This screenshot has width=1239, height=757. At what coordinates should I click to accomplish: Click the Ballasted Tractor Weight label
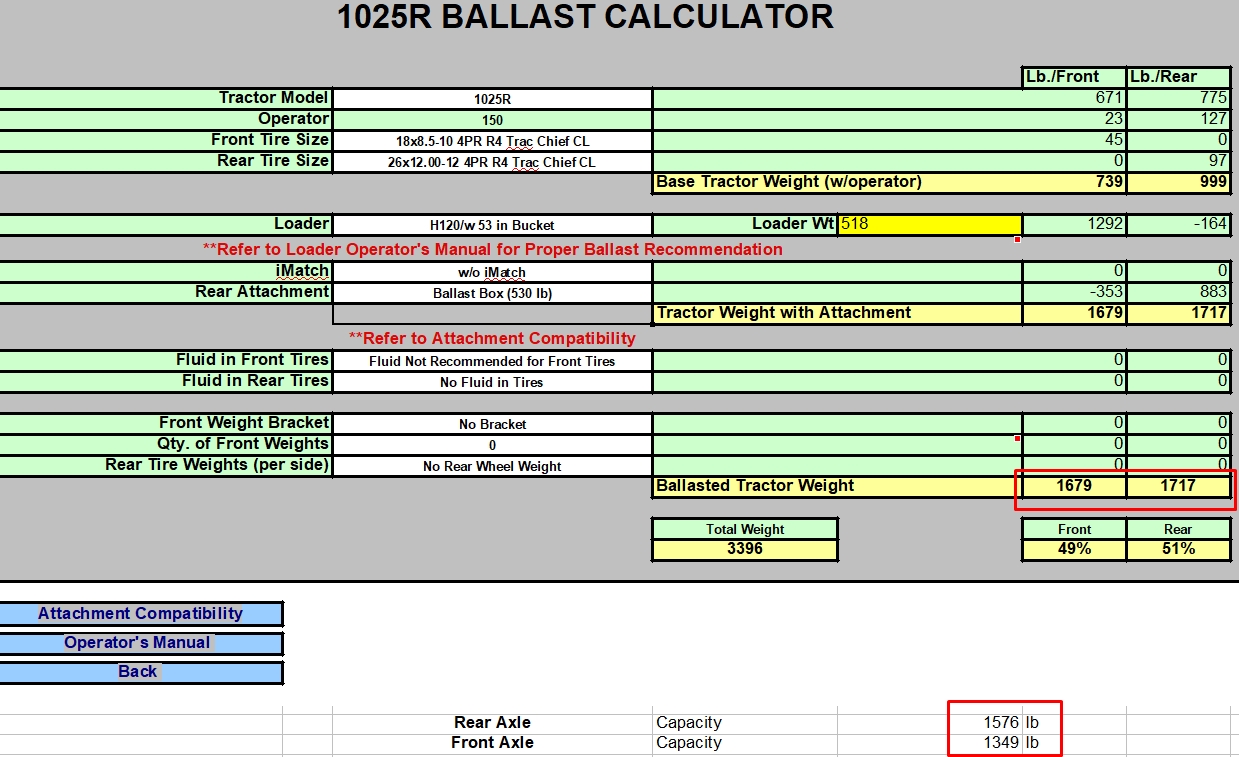[755, 486]
